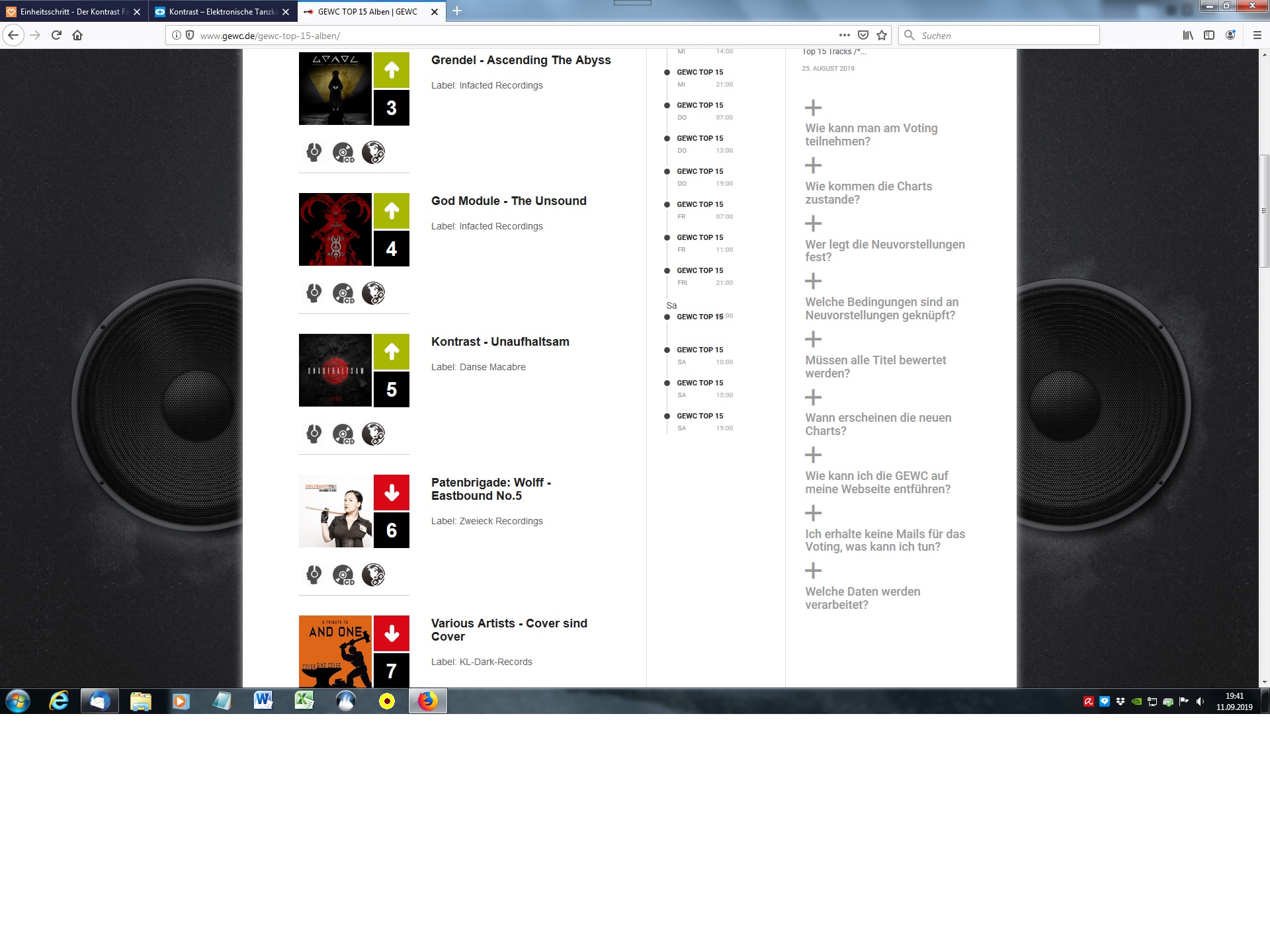Save page to Pocket icon
Image resolution: width=1270 pixels, height=952 pixels.
click(x=863, y=35)
